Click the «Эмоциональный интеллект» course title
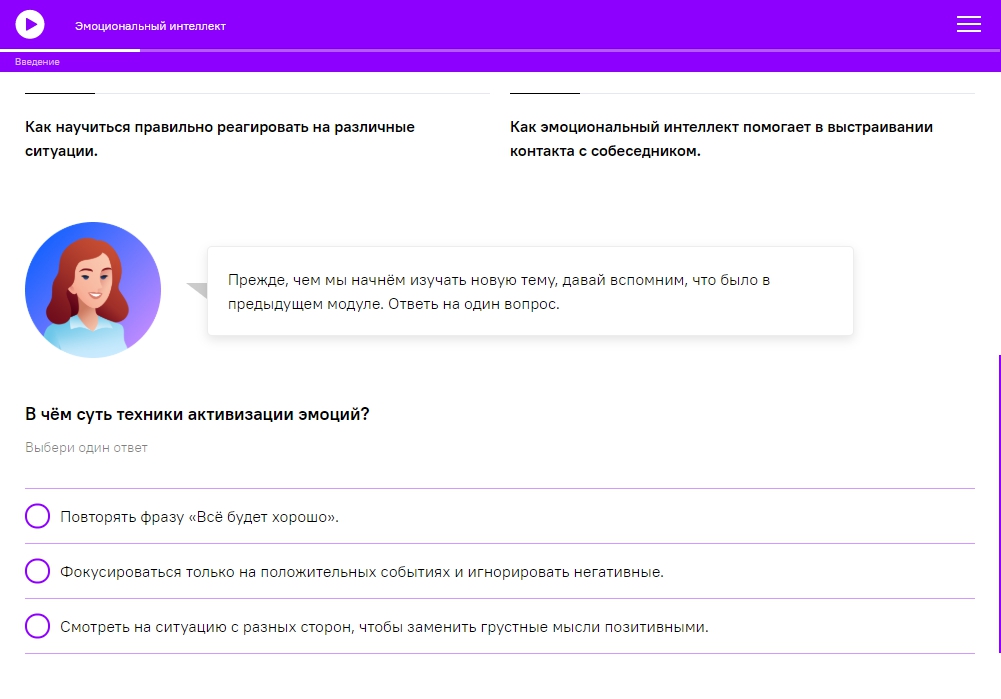 (x=150, y=26)
